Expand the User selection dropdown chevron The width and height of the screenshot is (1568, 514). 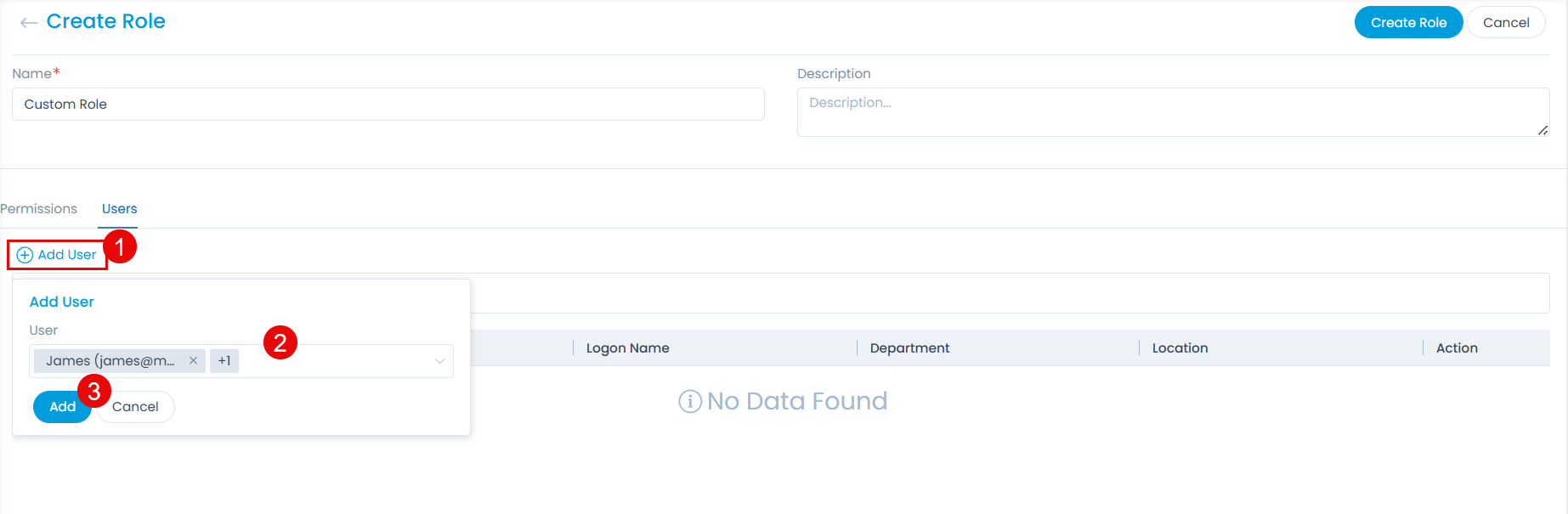coord(439,361)
